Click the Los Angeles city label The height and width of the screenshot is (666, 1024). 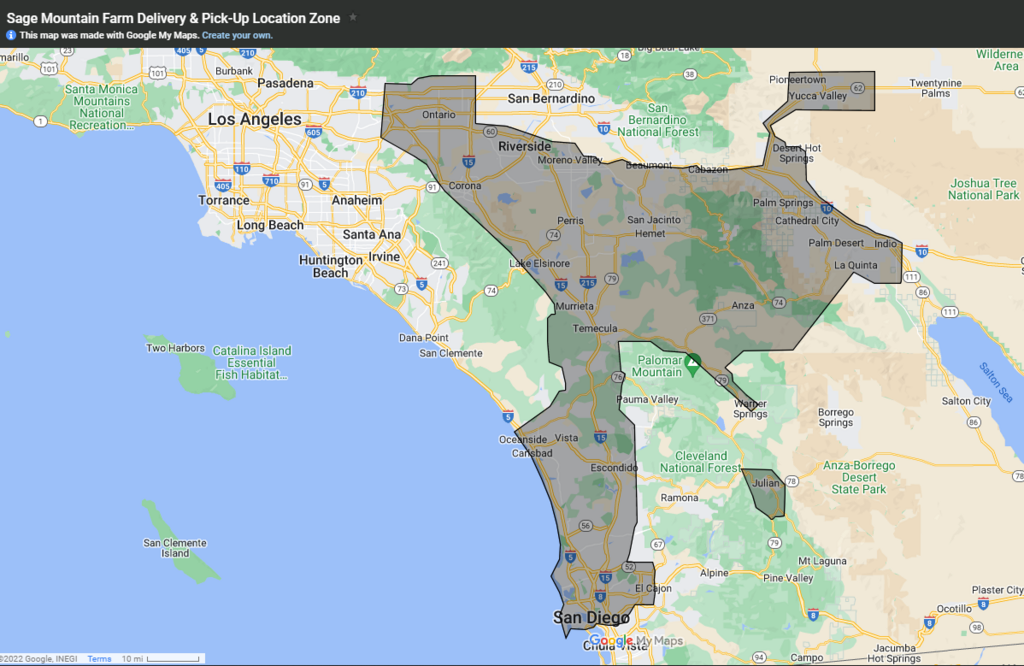255,119
